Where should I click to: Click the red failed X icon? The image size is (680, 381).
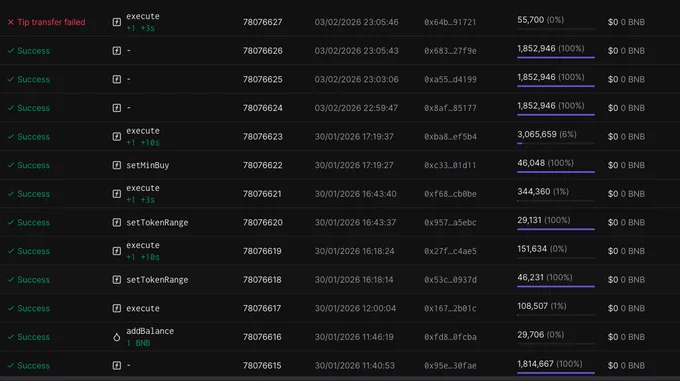[11, 22]
